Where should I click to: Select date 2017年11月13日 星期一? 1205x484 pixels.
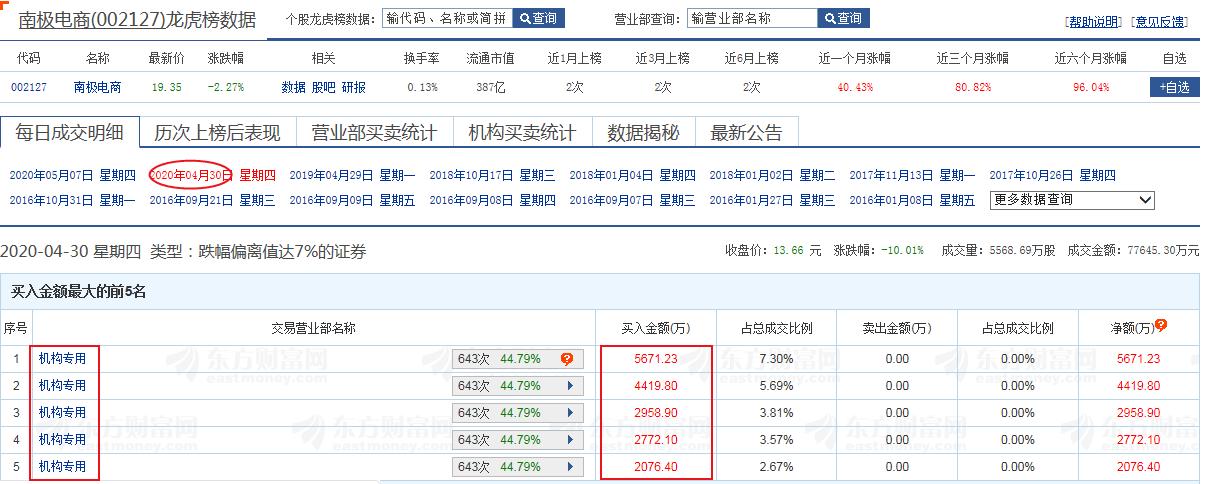click(912, 175)
